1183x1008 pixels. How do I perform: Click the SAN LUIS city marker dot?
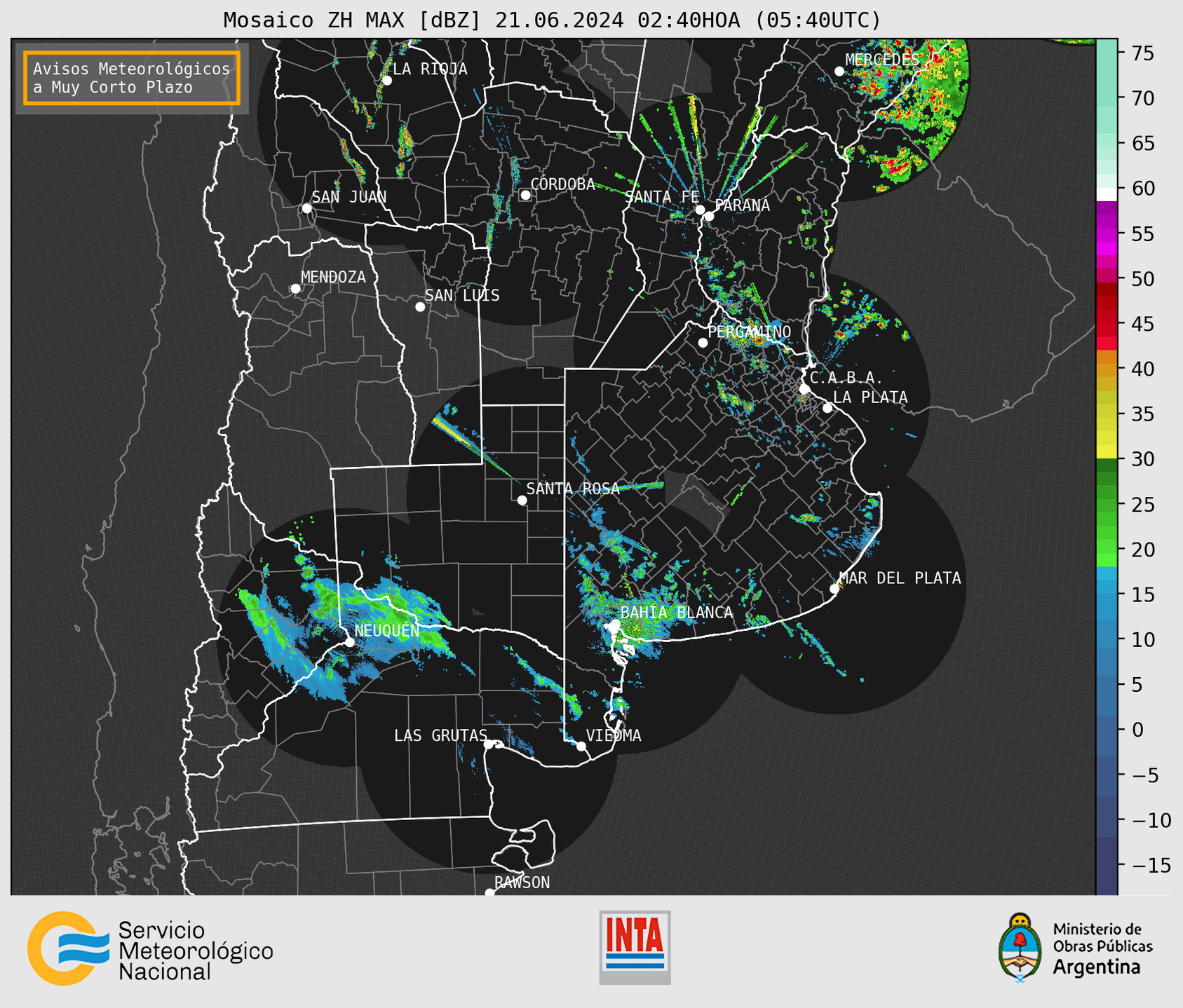[420, 307]
